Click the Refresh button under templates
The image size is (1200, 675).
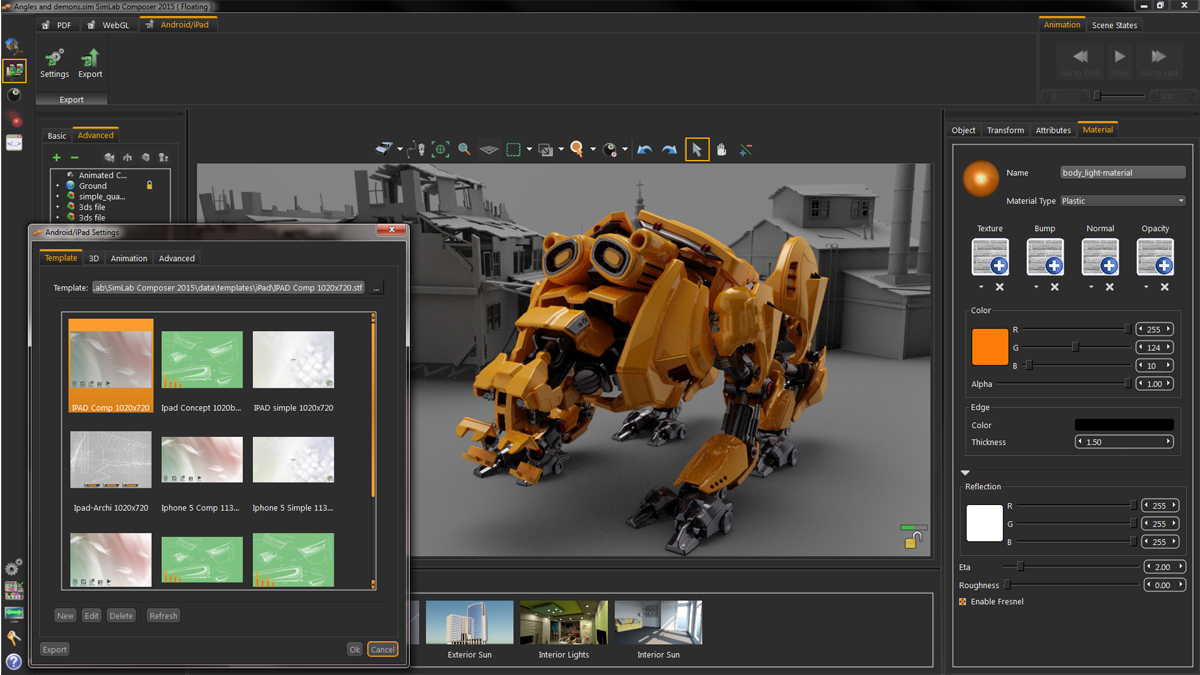[163, 616]
